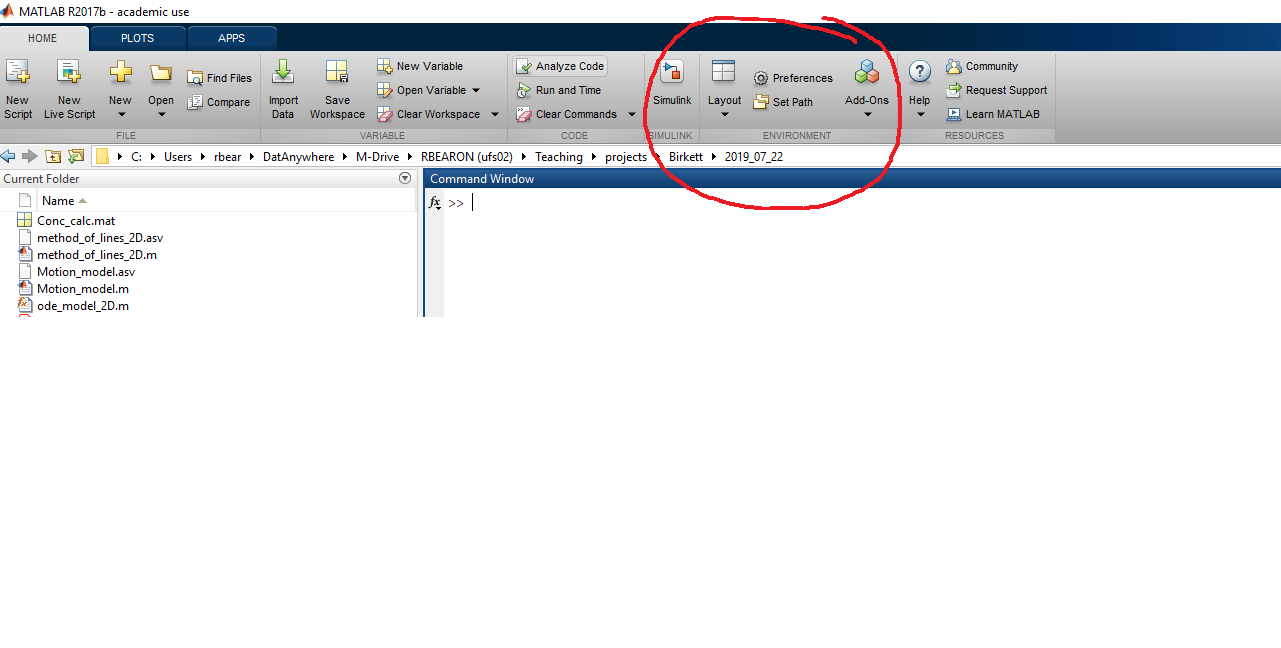Go back with the address bar back arrow
This screenshot has height=648, width=1281.
click(8, 156)
